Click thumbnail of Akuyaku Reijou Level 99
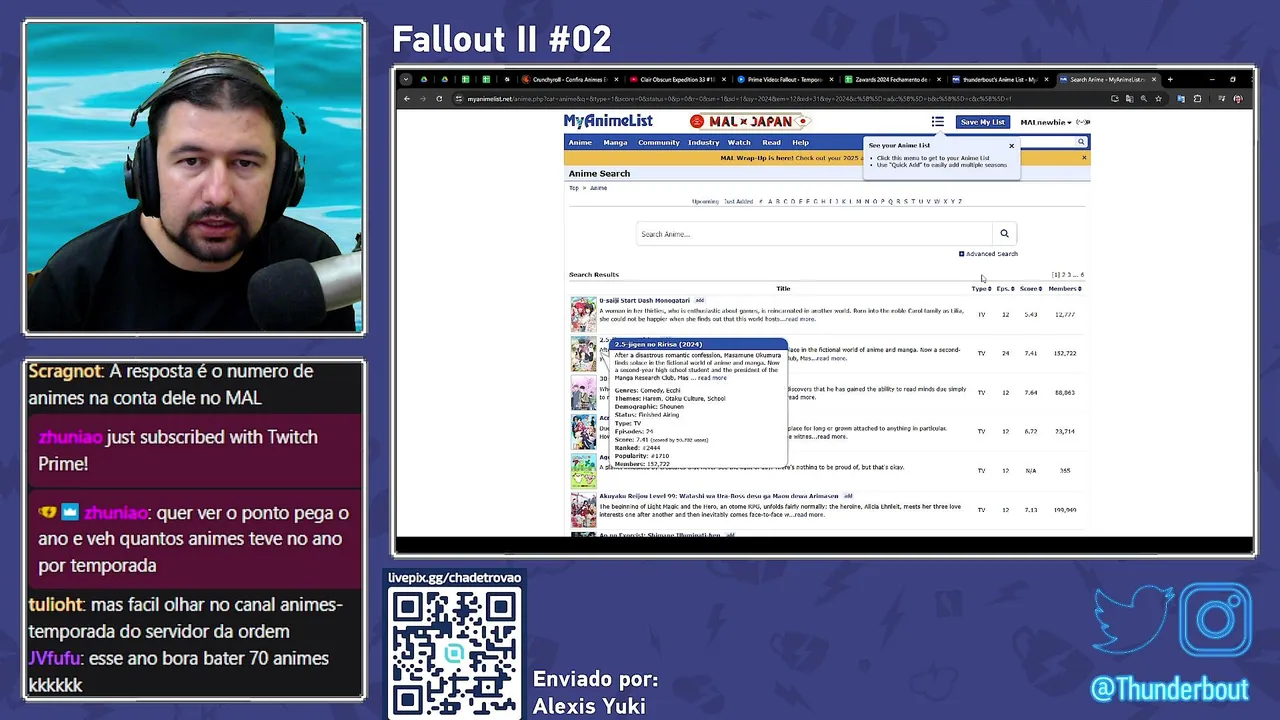Image resolution: width=1280 pixels, height=720 pixels. (x=583, y=510)
